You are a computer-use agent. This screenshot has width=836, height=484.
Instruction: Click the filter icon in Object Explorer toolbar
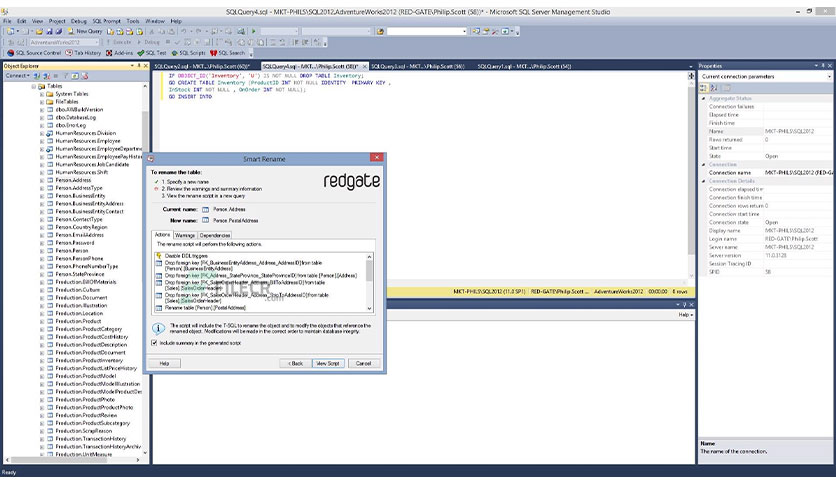(66, 76)
